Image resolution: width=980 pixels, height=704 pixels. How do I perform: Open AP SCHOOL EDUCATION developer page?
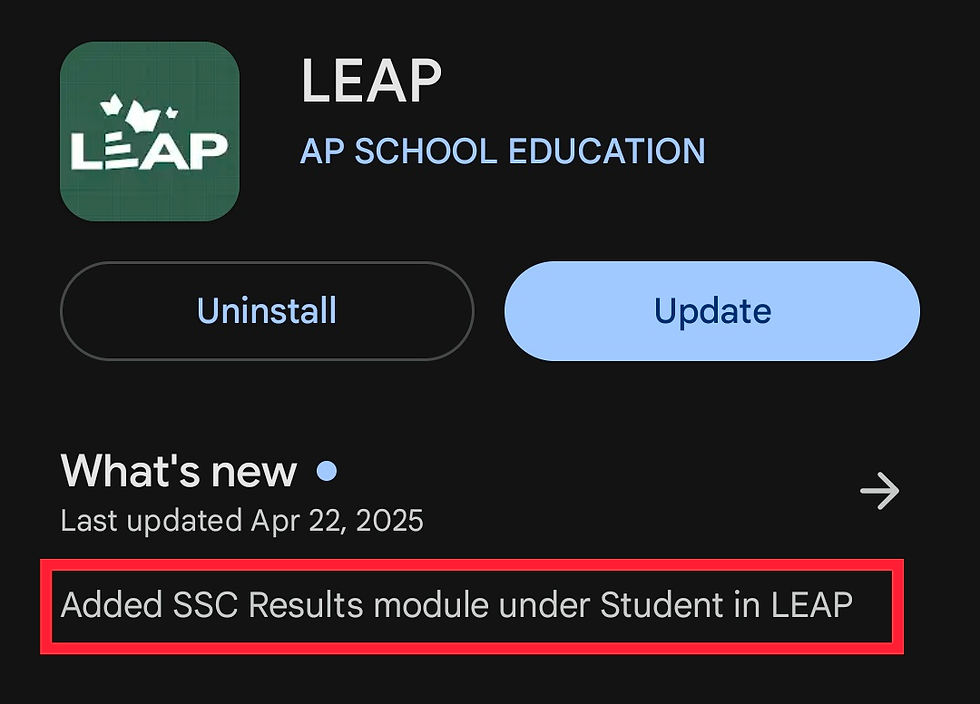point(502,151)
